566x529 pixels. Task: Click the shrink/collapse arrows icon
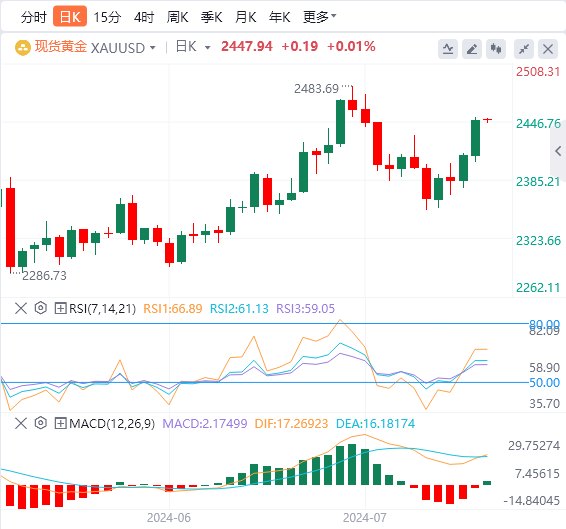tap(524, 49)
